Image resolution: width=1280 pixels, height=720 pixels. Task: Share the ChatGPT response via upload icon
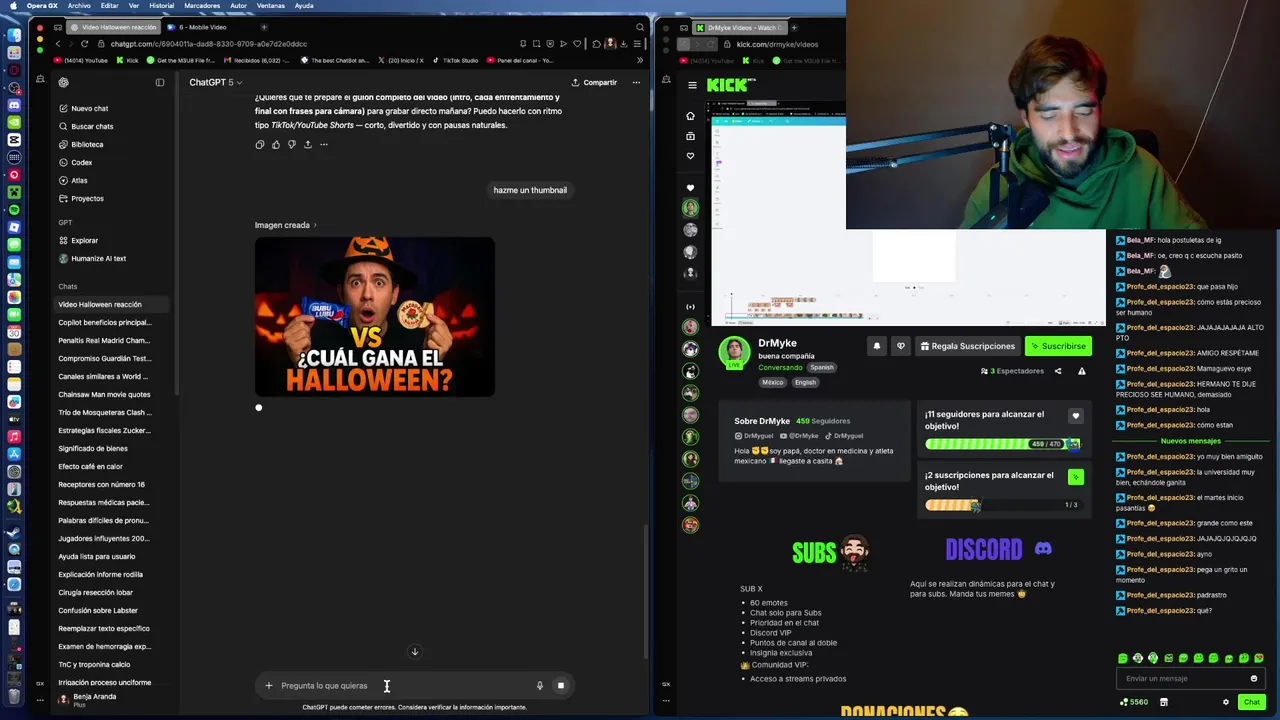[x=308, y=144]
